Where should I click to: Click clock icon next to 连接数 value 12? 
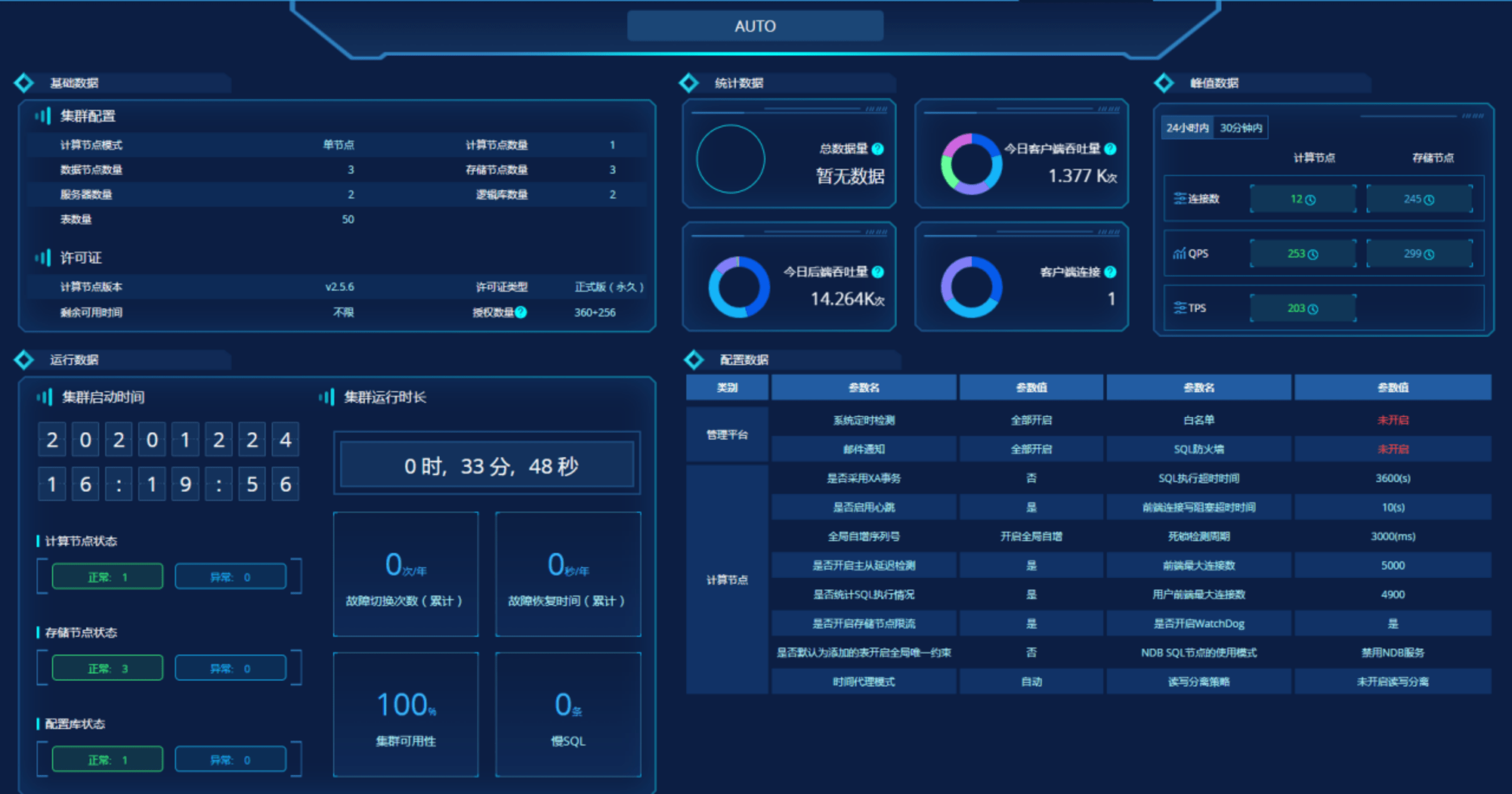click(x=1311, y=200)
